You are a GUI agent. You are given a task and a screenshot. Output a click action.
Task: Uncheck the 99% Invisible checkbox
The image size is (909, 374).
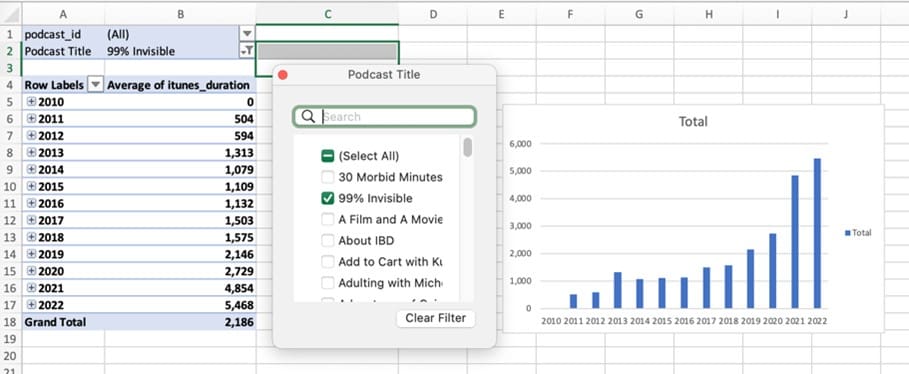pyautogui.click(x=328, y=198)
